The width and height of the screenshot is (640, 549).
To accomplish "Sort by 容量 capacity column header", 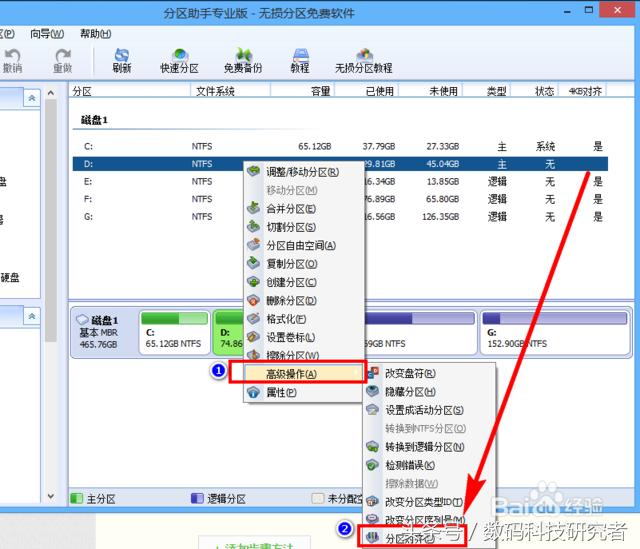I will pyautogui.click(x=303, y=91).
